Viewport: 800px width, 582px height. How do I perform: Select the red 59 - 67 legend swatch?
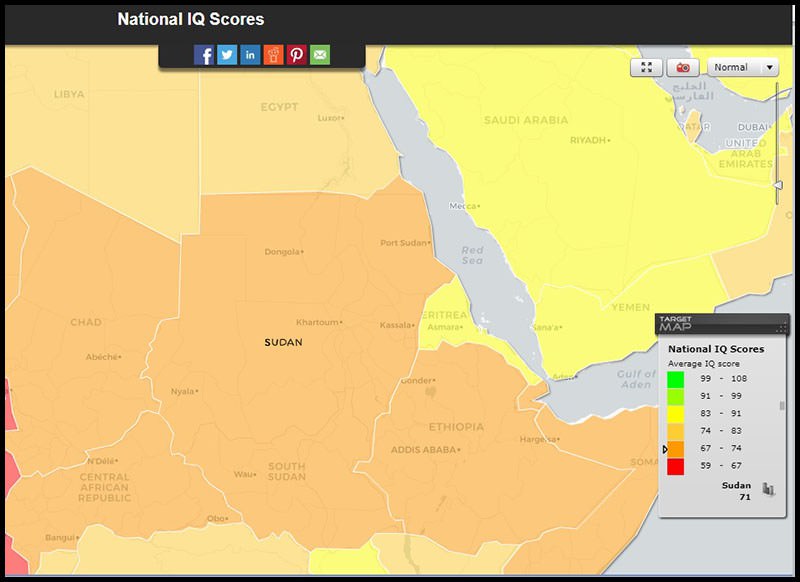[x=675, y=466]
